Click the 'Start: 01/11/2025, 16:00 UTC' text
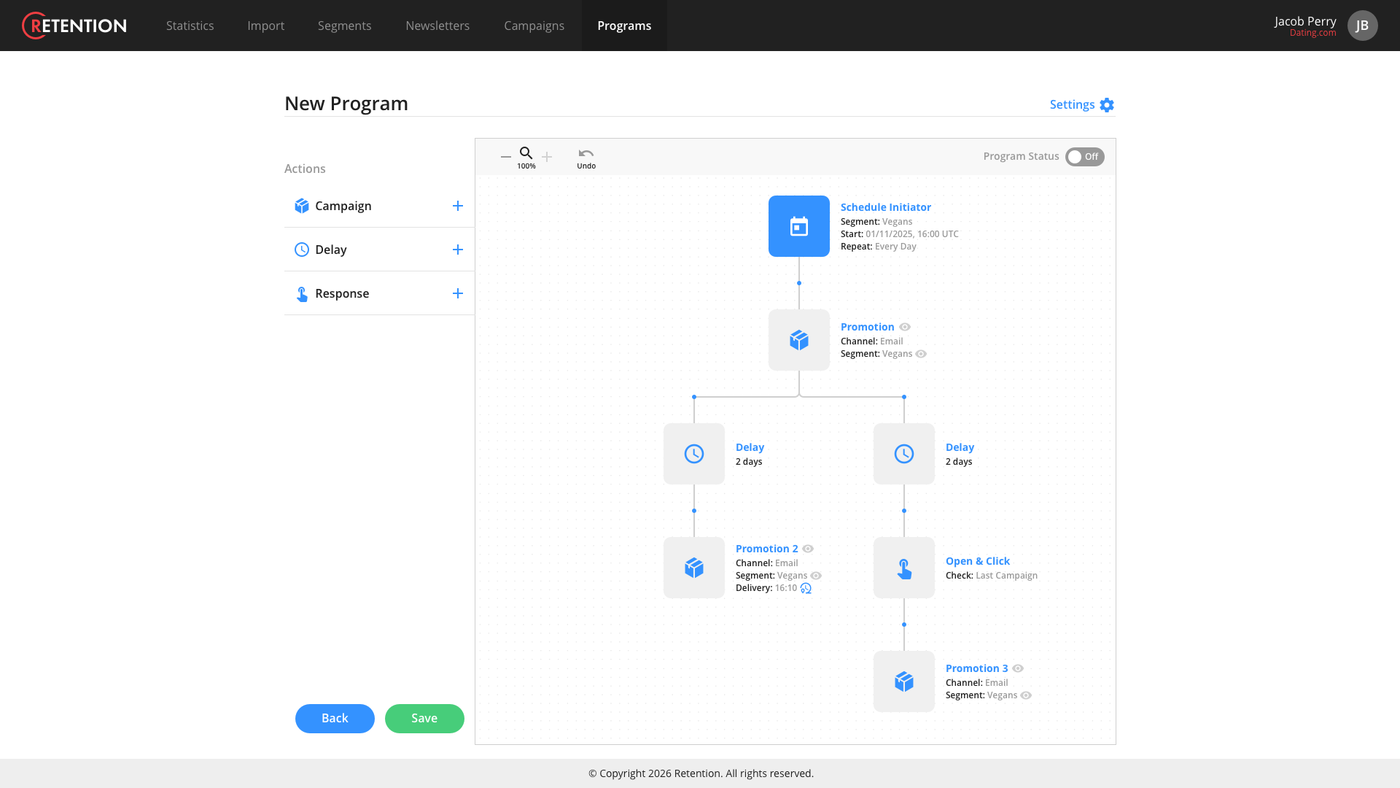Screen dimensions: 1400x788 pos(899,234)
